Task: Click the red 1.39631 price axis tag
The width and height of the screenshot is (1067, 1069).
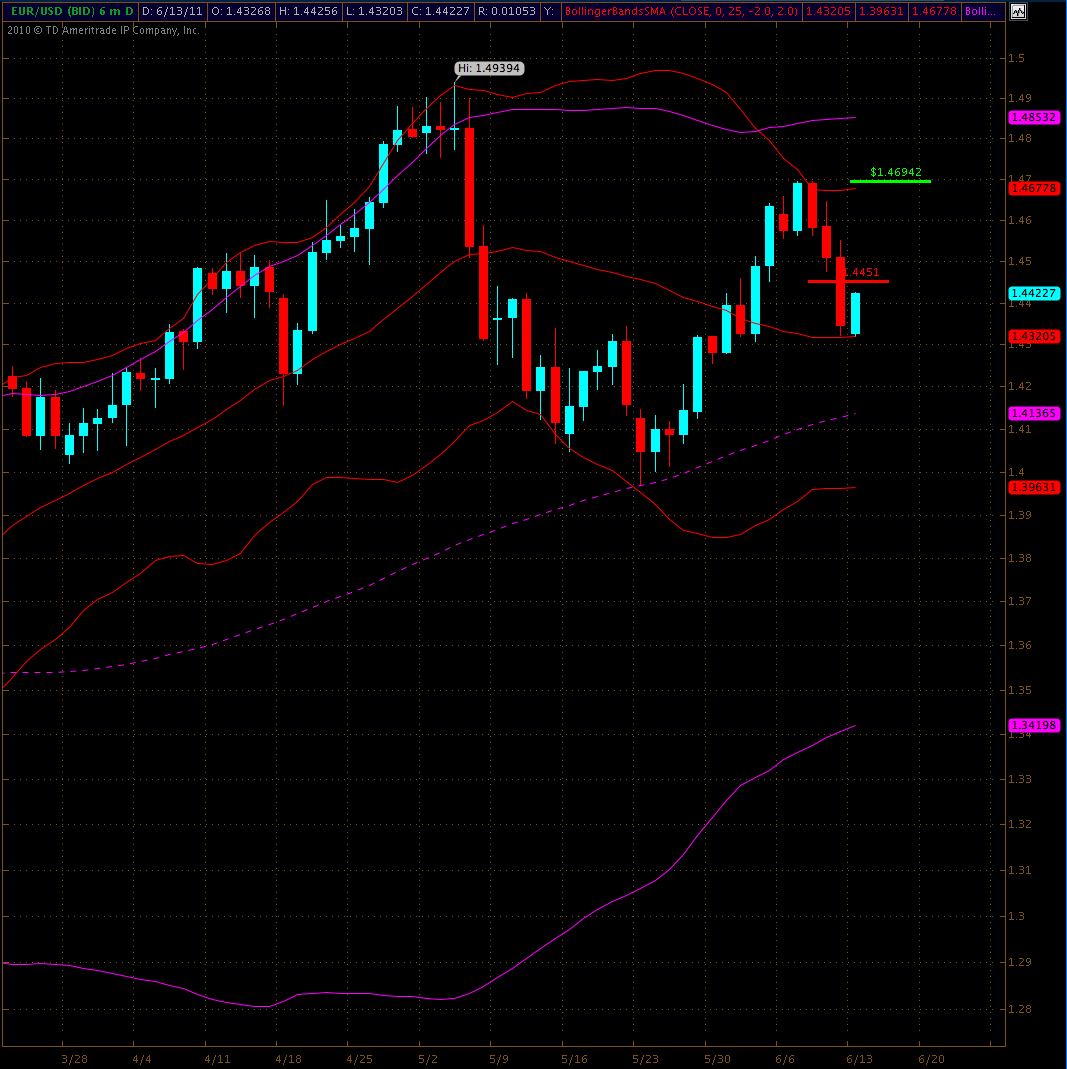Action: (1034, 487)
